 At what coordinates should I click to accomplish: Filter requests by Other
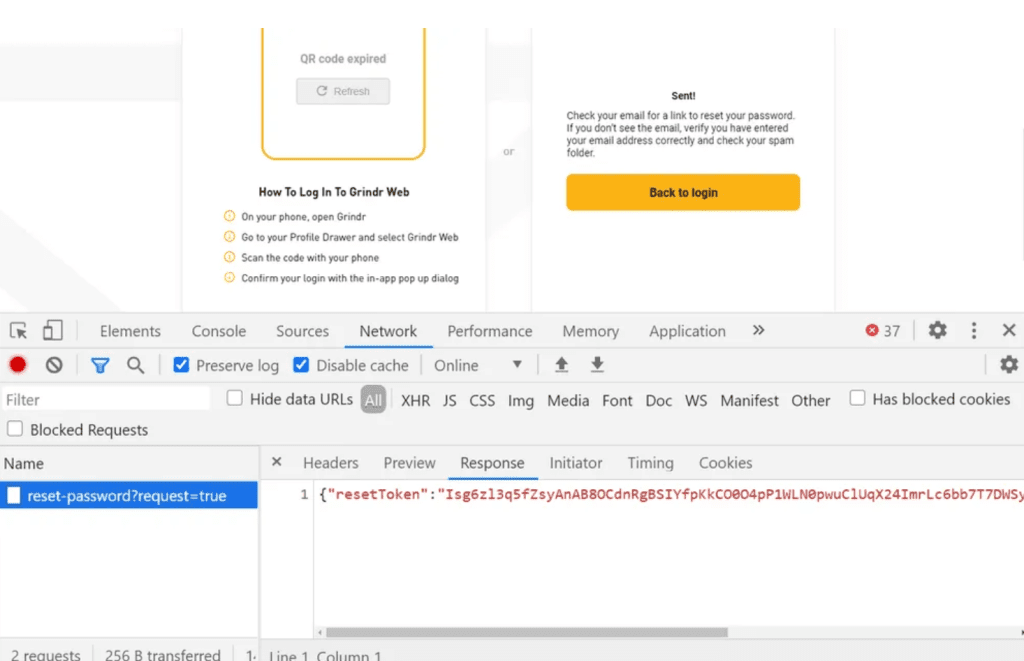(x=810, y=400)
